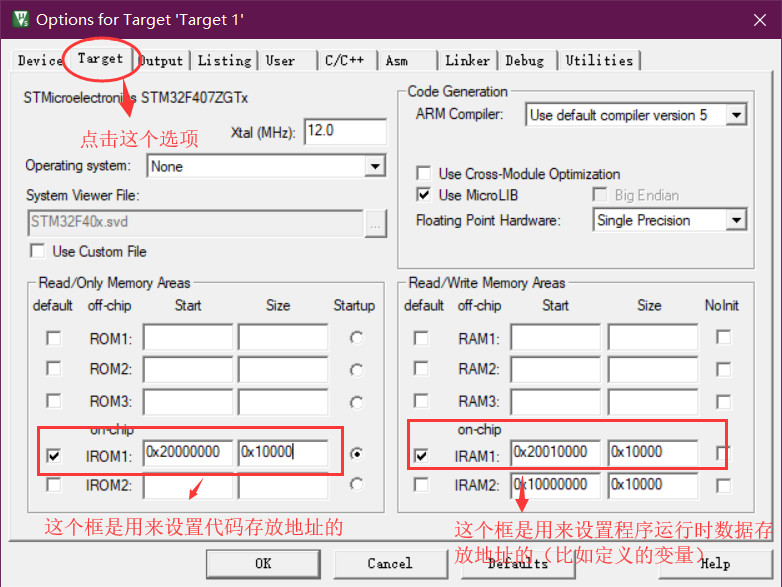Viewport: 782px width, 587px height.
Task: Uncheck the IRAM1 default checkbox
Action: click(421, 455)
